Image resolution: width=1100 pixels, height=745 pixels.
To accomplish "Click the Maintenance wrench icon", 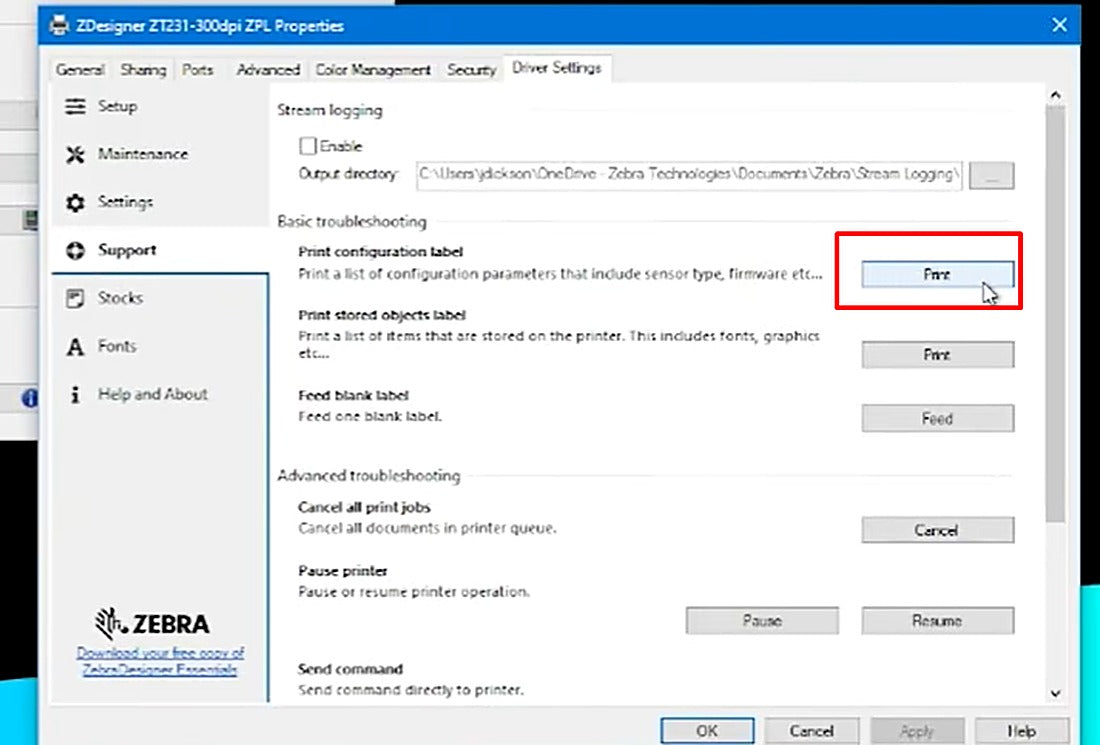I will [75, 154].
